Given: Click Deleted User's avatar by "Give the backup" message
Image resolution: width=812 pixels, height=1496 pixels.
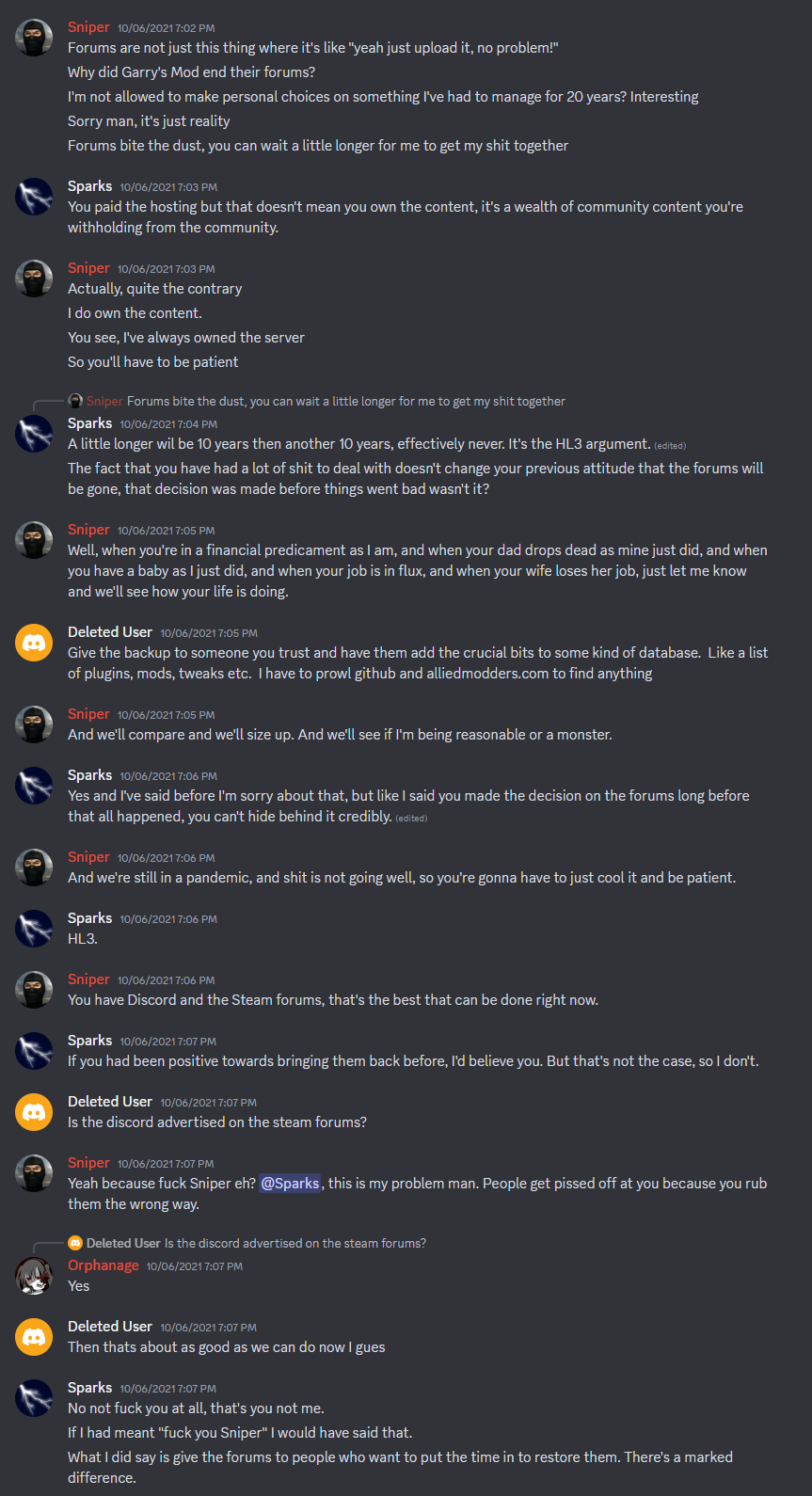Looking at the screenshot, I should [x=34, y=643].
